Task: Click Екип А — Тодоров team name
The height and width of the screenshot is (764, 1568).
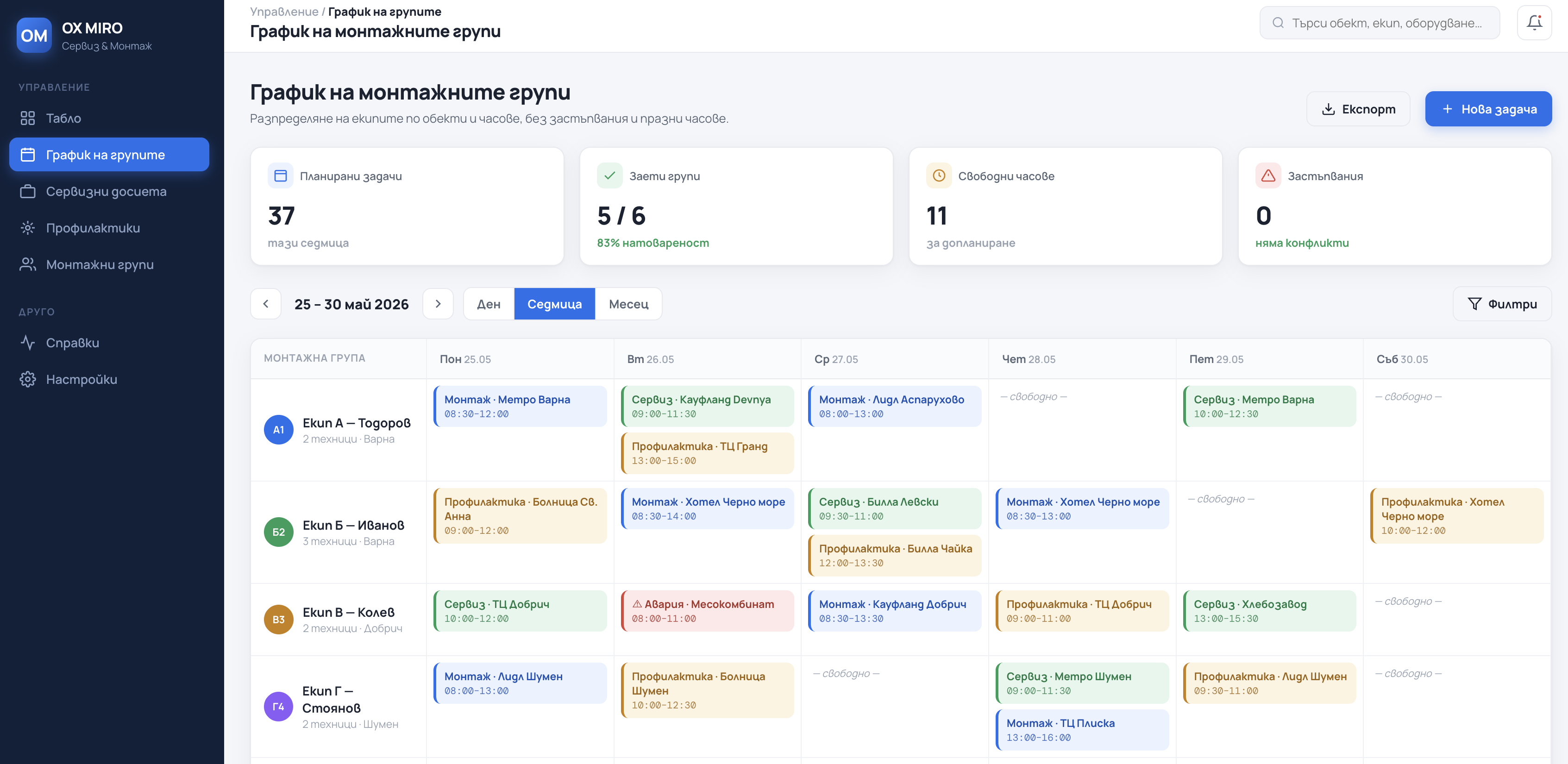Action: (357, 422)
